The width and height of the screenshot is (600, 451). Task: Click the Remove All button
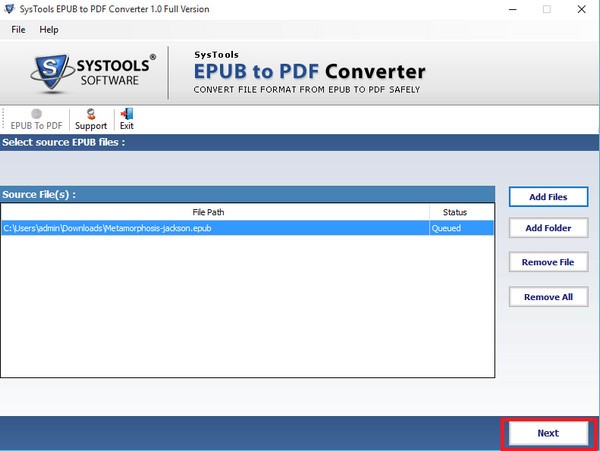tap(548, 297)
